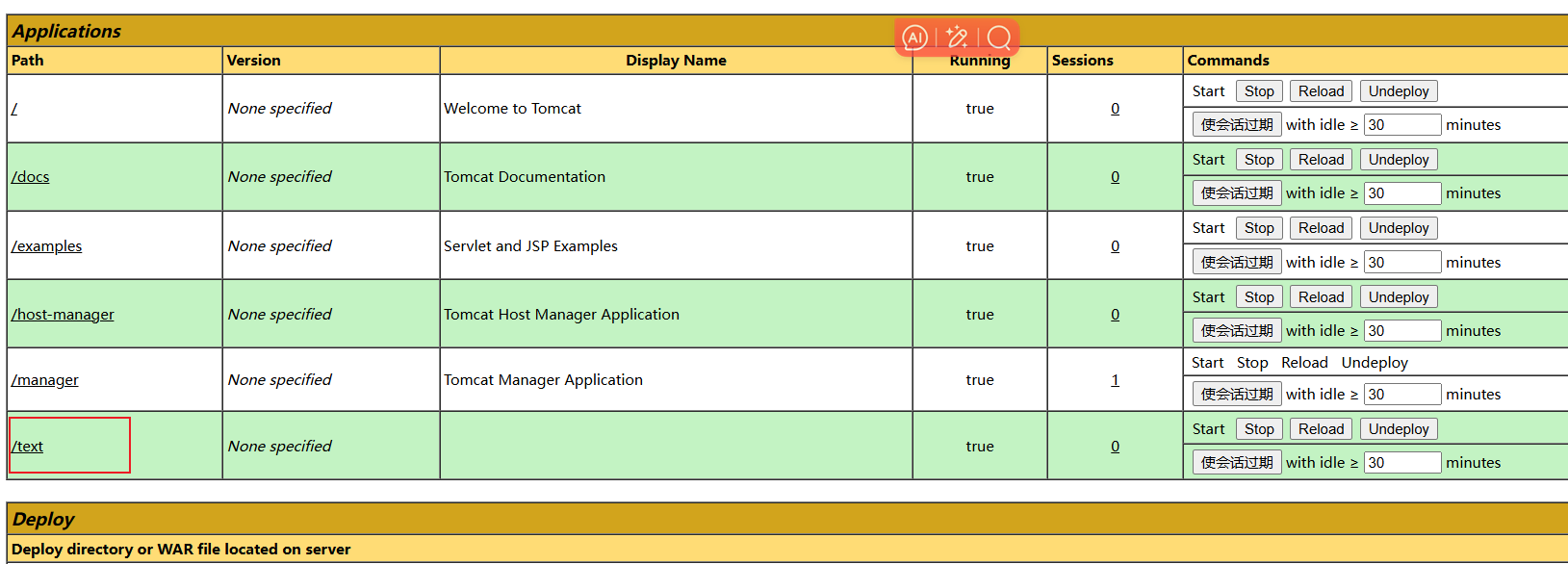Click idle minutes field for /examples
Screen dimensions: 1568x564
tap(1401, 263)
